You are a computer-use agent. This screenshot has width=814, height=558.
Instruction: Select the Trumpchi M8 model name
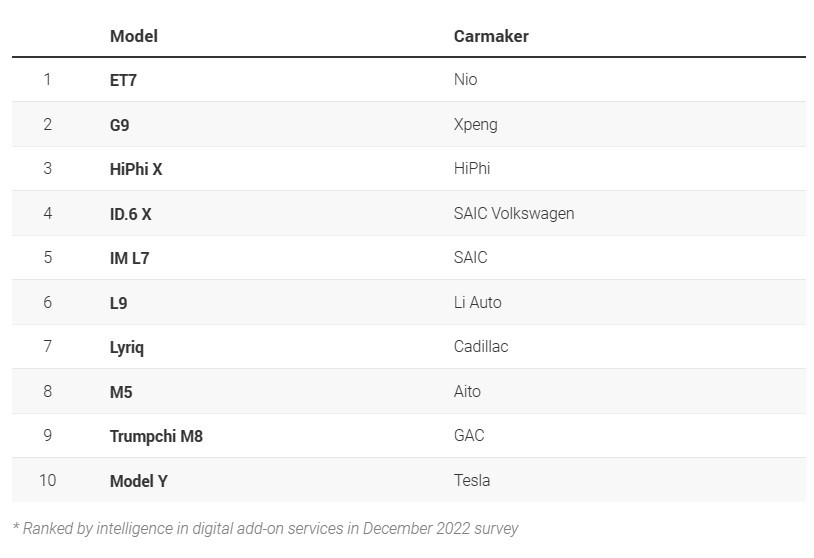[x=156, y=436]
